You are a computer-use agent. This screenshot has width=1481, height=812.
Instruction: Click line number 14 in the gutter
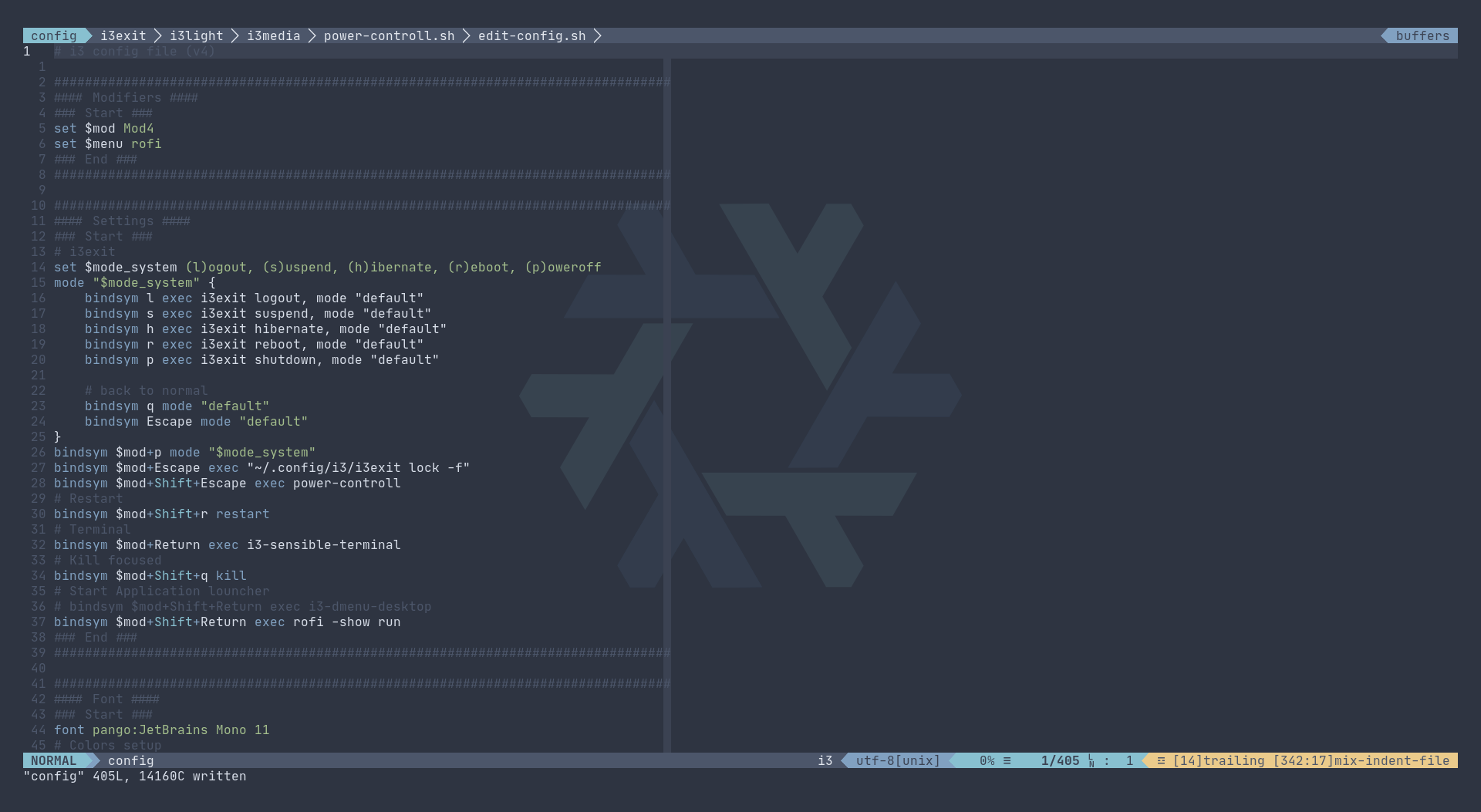pyautogui.click(x=37, y=268)
